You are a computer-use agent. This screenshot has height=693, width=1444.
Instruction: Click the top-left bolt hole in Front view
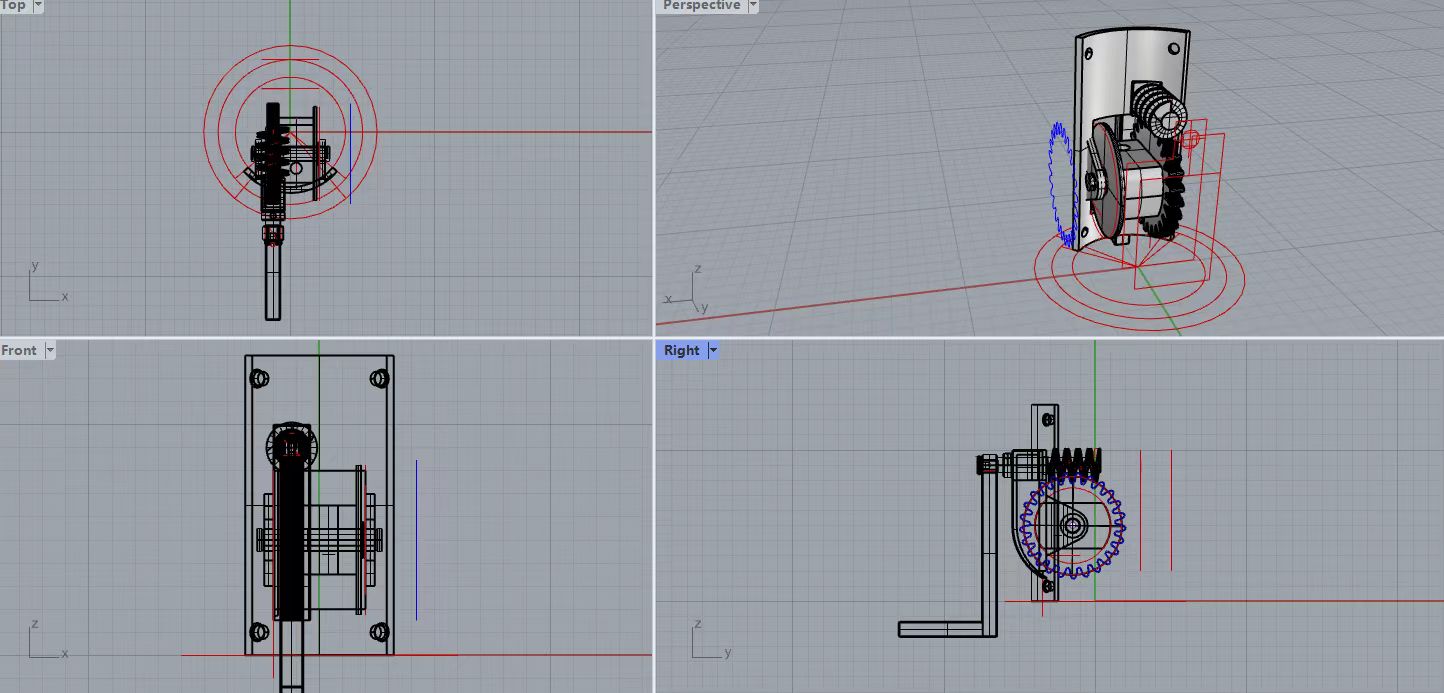259,378
